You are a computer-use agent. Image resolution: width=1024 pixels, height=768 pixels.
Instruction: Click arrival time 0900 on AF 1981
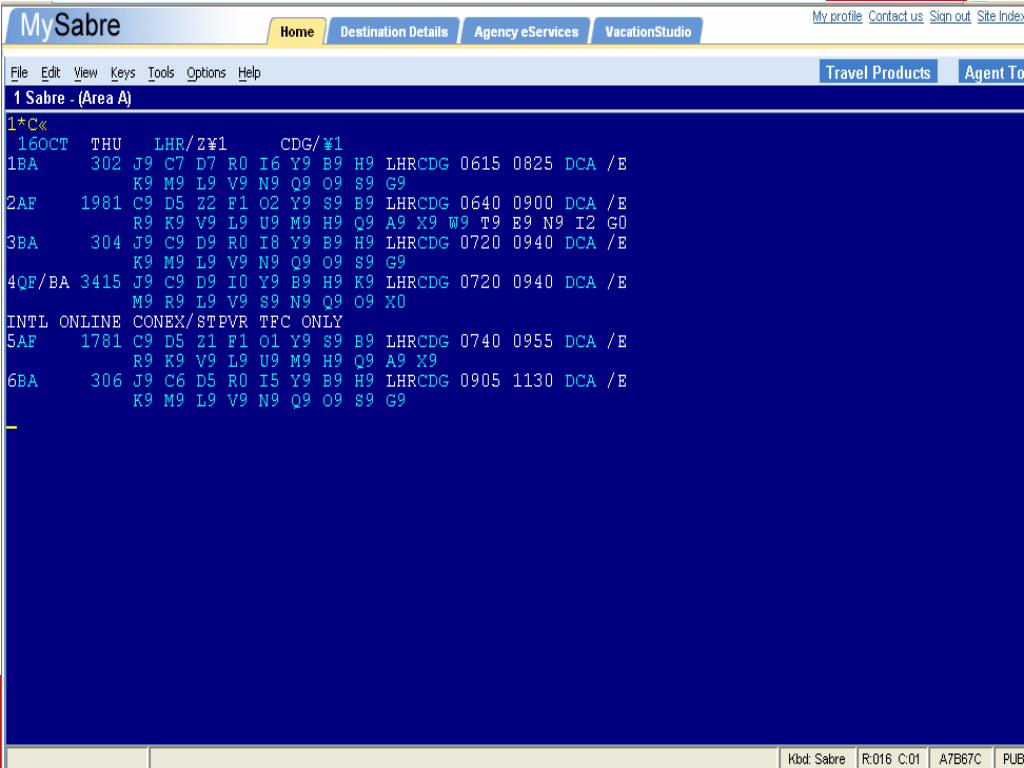tap(532, 203)
